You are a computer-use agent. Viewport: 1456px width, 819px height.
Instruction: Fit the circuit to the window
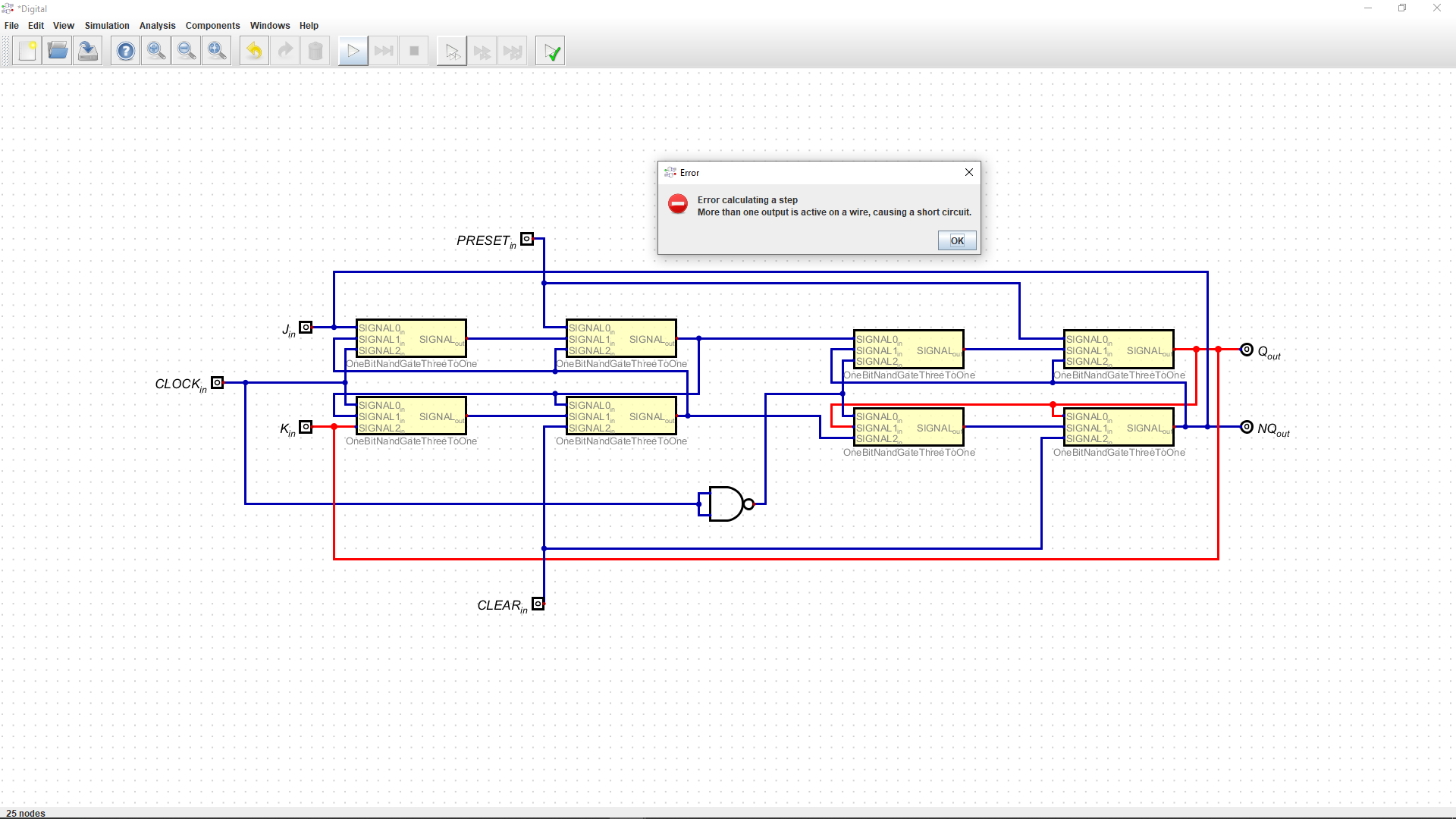(216, 50)
